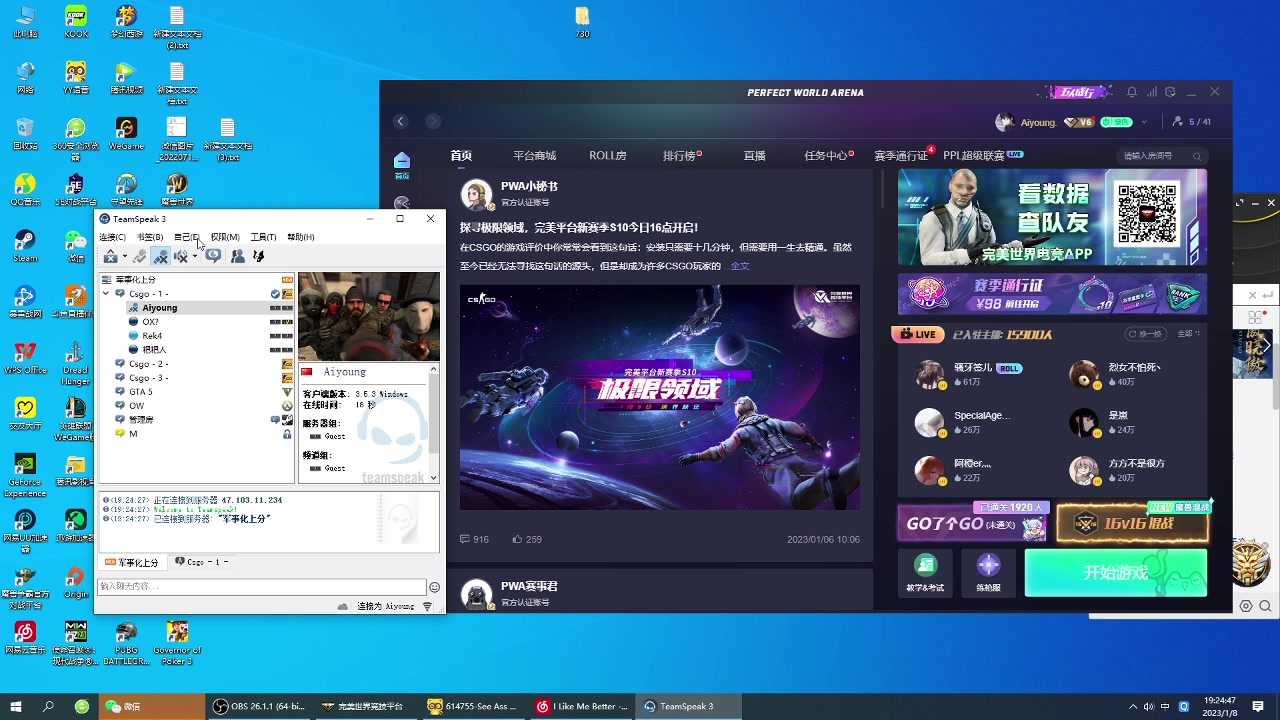
Task: Select the OW channel
Action: tap(136, 406)
